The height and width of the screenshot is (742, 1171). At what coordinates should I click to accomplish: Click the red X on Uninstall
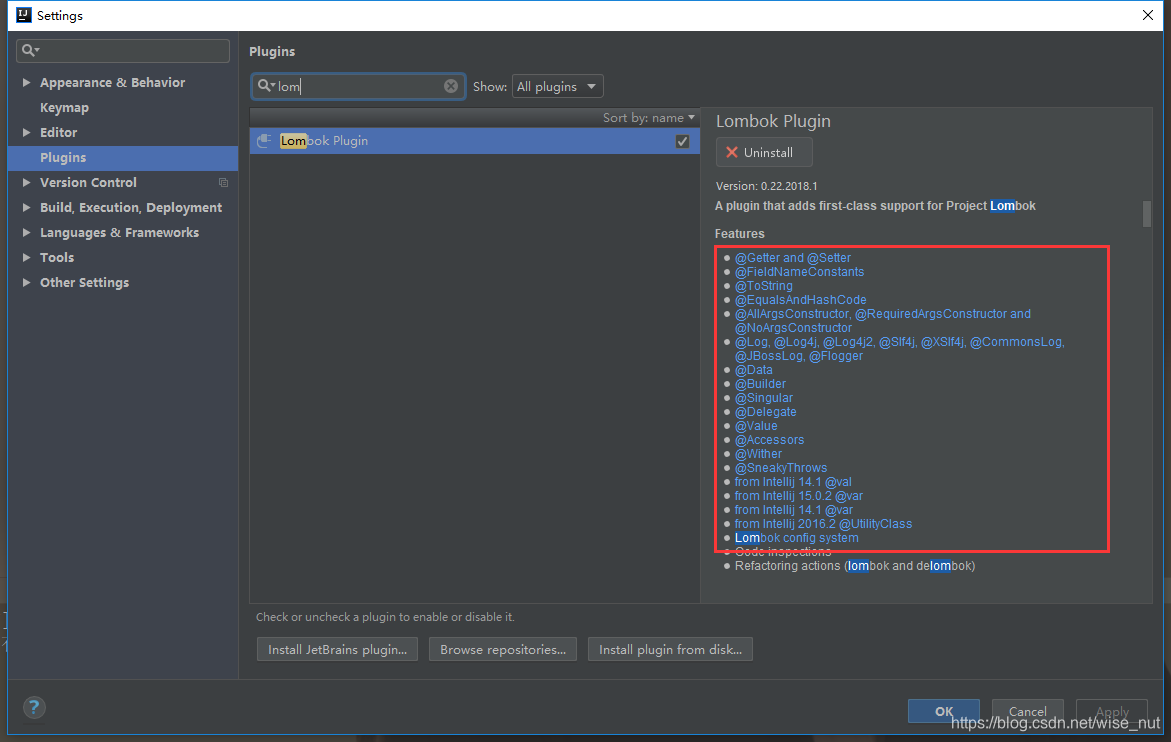tap(732, 152)
